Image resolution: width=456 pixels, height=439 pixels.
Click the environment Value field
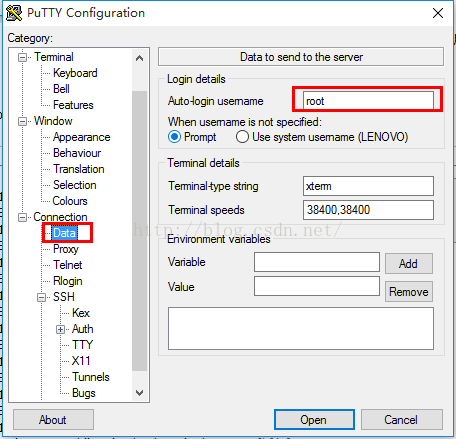click(x=317, y=286)
